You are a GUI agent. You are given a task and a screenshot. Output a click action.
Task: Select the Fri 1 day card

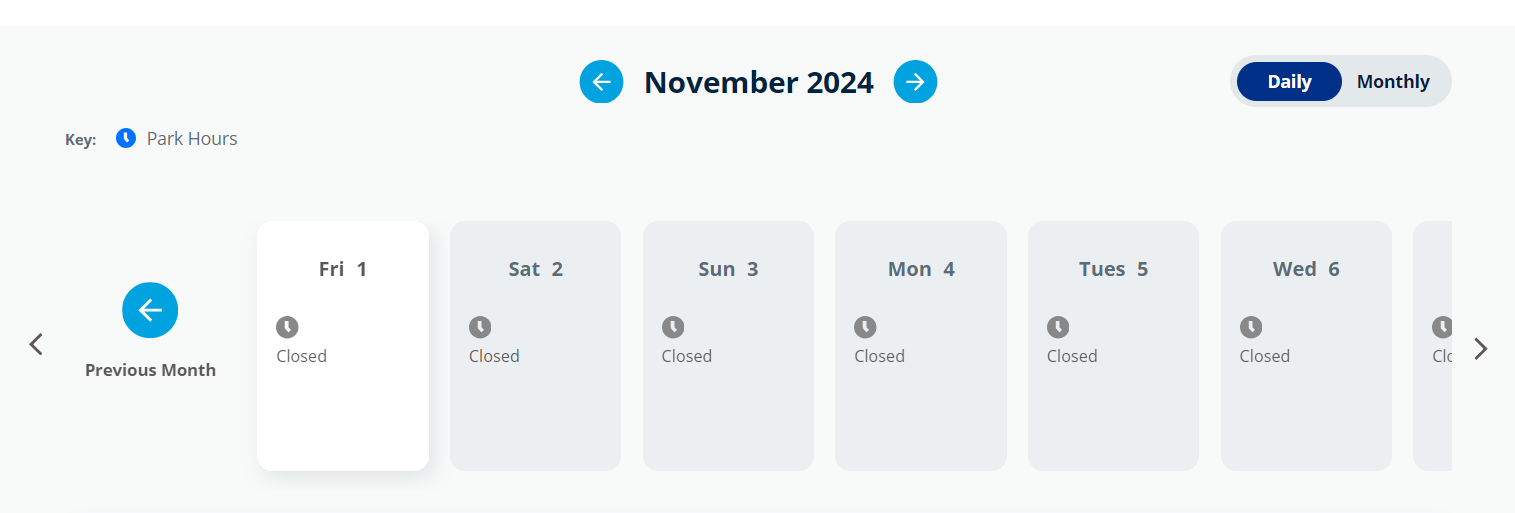click(x=343, y=346)
